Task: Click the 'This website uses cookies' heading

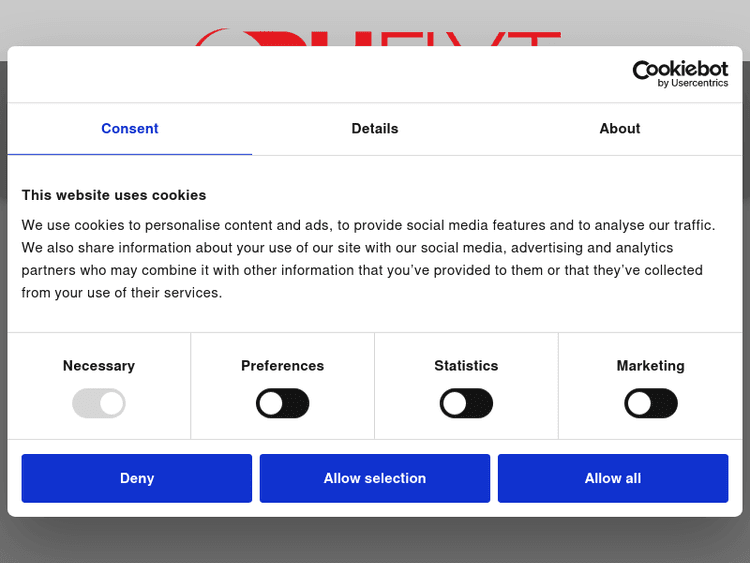Action: (x=114, y=195)
